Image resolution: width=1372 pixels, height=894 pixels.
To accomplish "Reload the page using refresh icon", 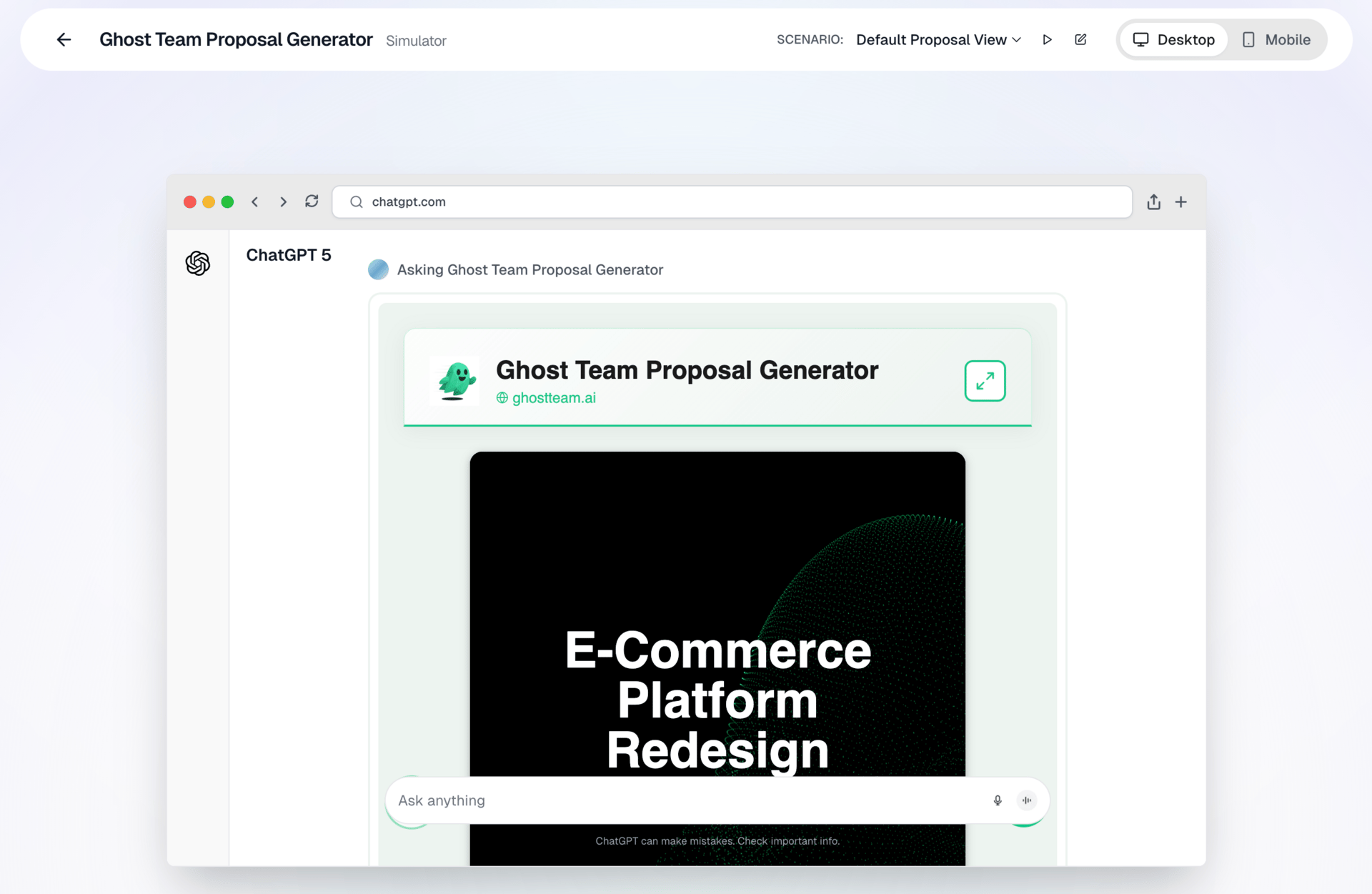I will click(312, 202).
